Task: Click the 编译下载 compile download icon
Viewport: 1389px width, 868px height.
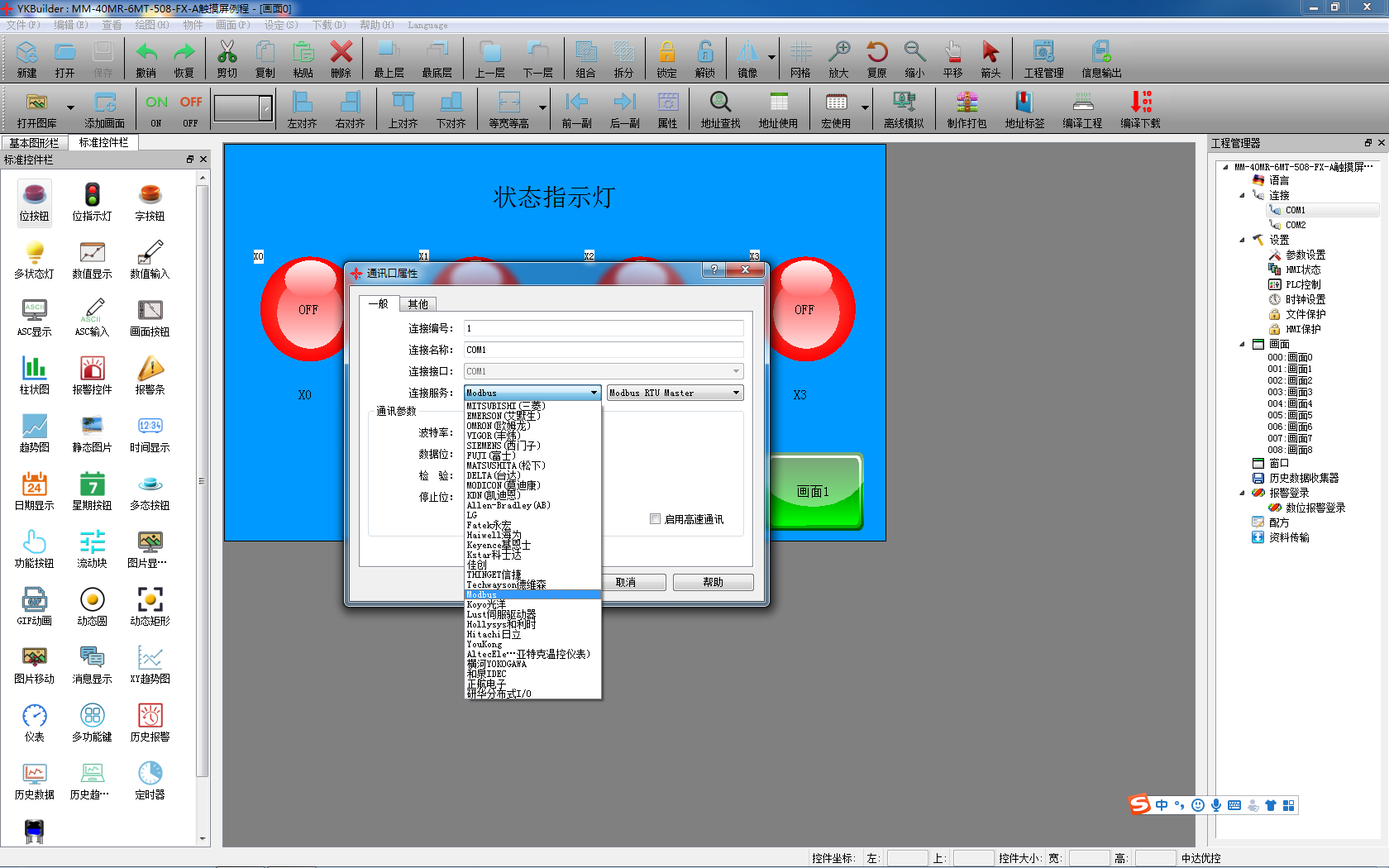Action: (x=1140, y=108)
